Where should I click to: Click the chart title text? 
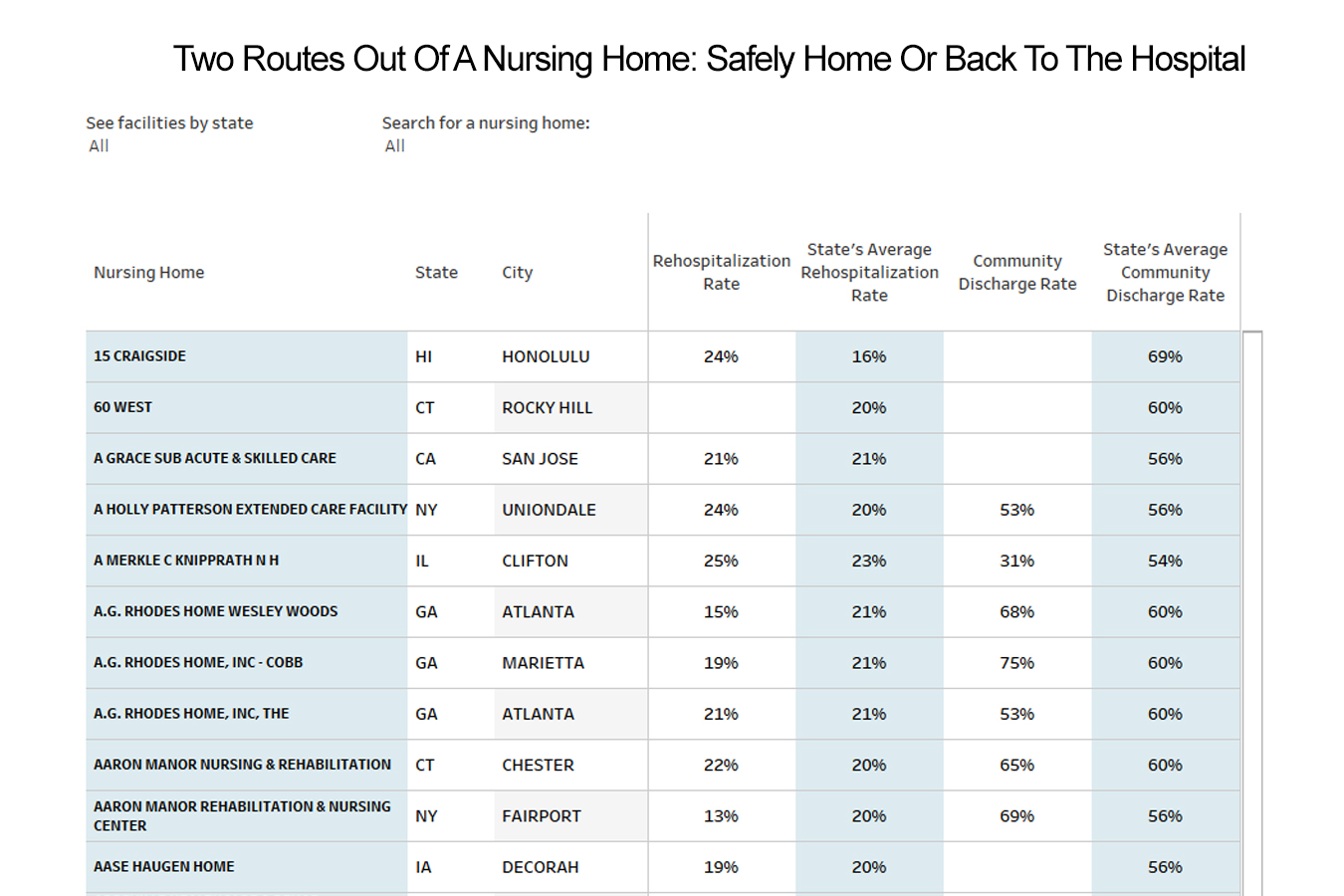click(710, 59)
